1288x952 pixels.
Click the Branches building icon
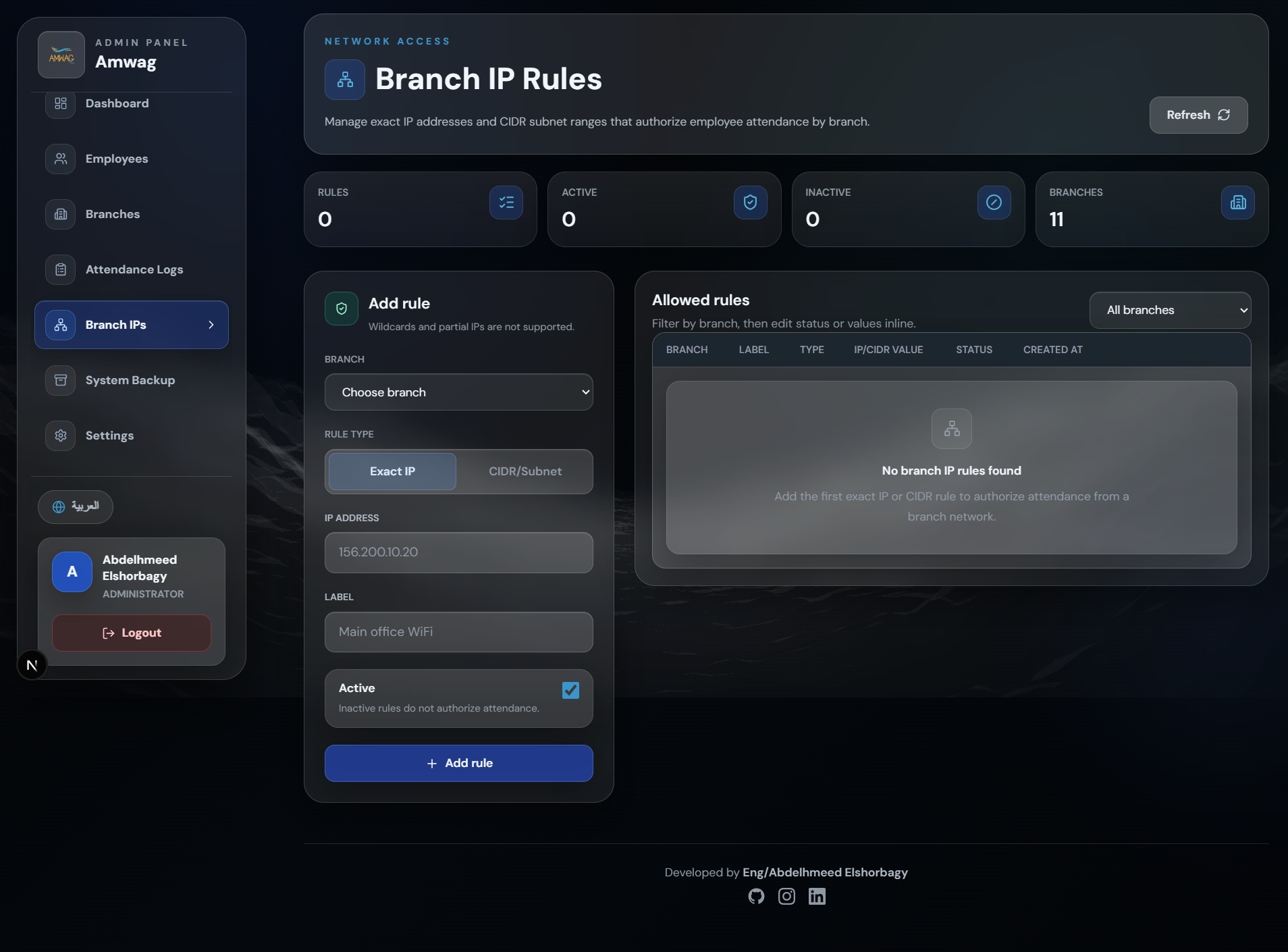click(x=61, y=214)
